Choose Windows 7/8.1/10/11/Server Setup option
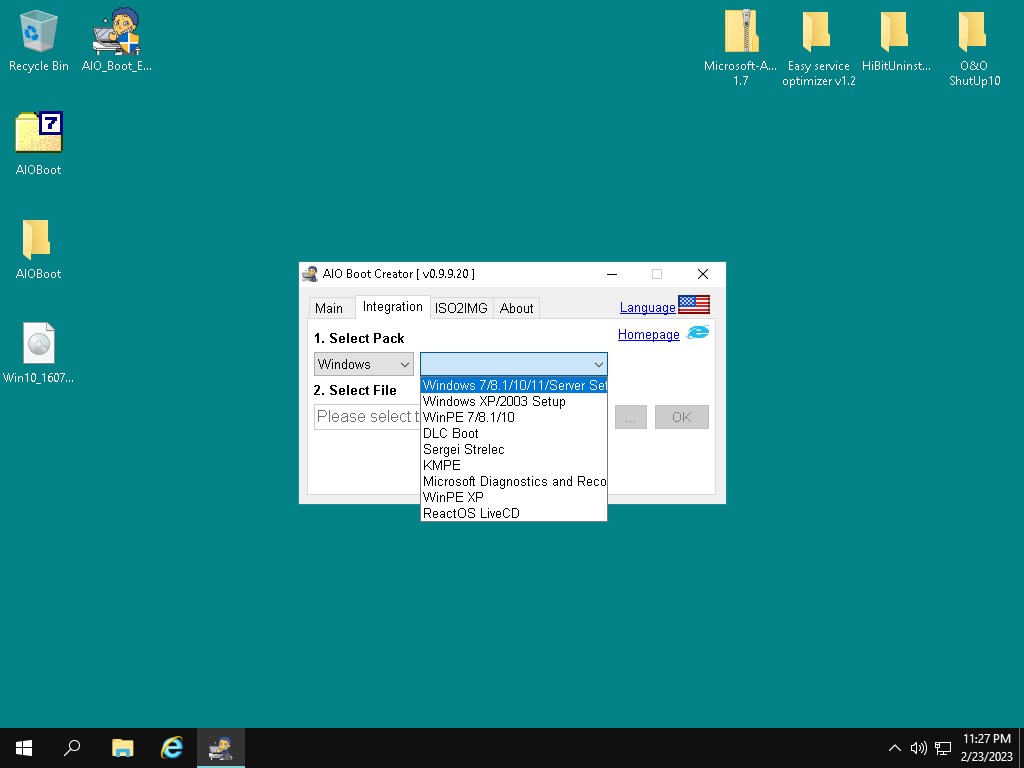This screenshot has height=768, width=1024. point(514,385)
